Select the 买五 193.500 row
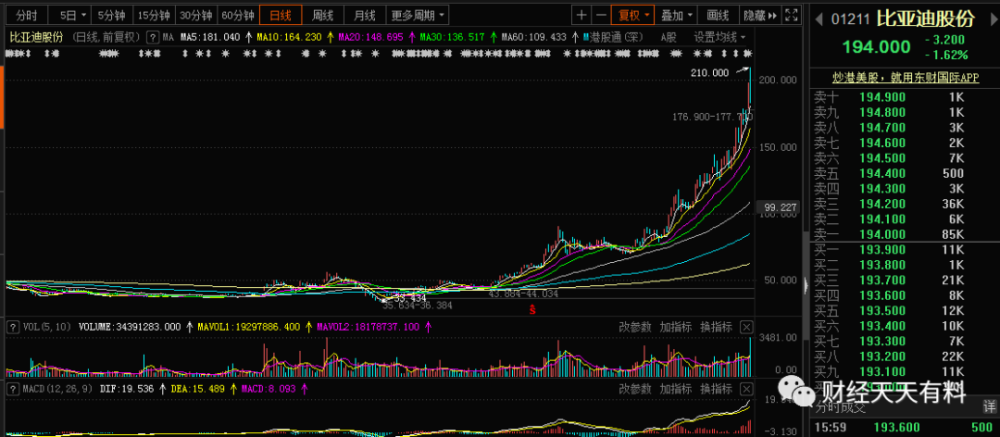 click(902, 311)
